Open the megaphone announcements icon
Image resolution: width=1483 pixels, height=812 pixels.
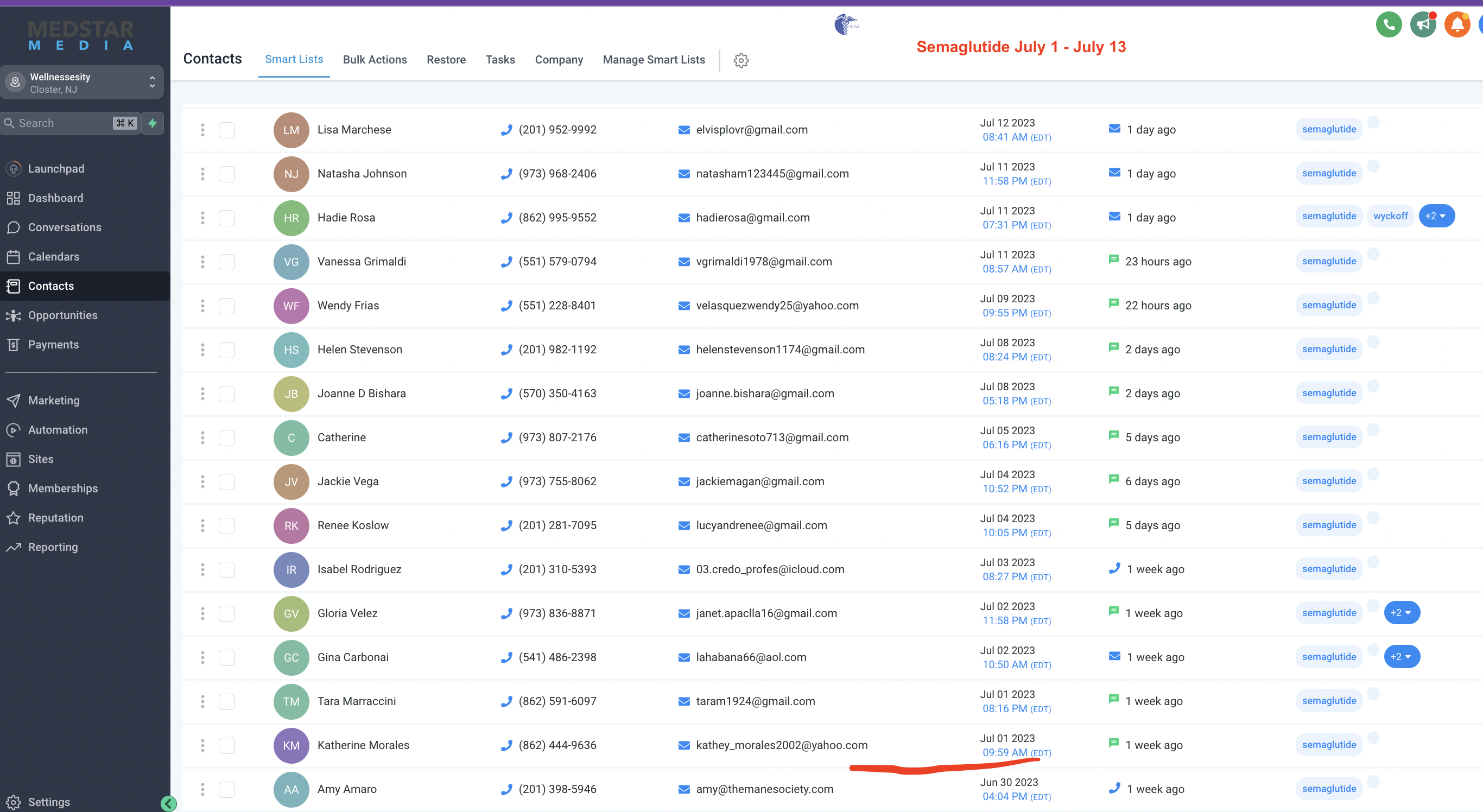1423,25
